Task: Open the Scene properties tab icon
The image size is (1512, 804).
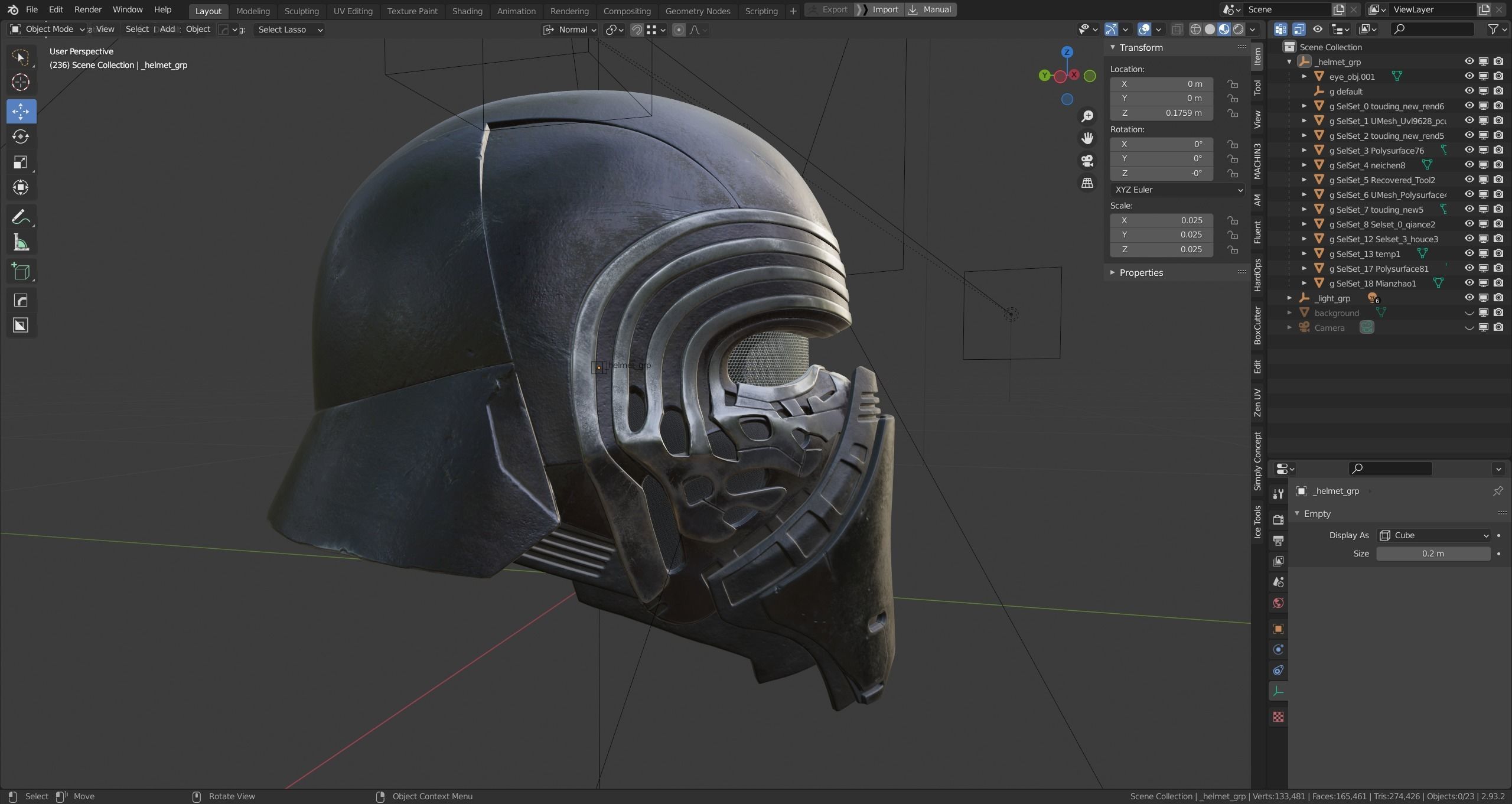Action: (1278, 582)
